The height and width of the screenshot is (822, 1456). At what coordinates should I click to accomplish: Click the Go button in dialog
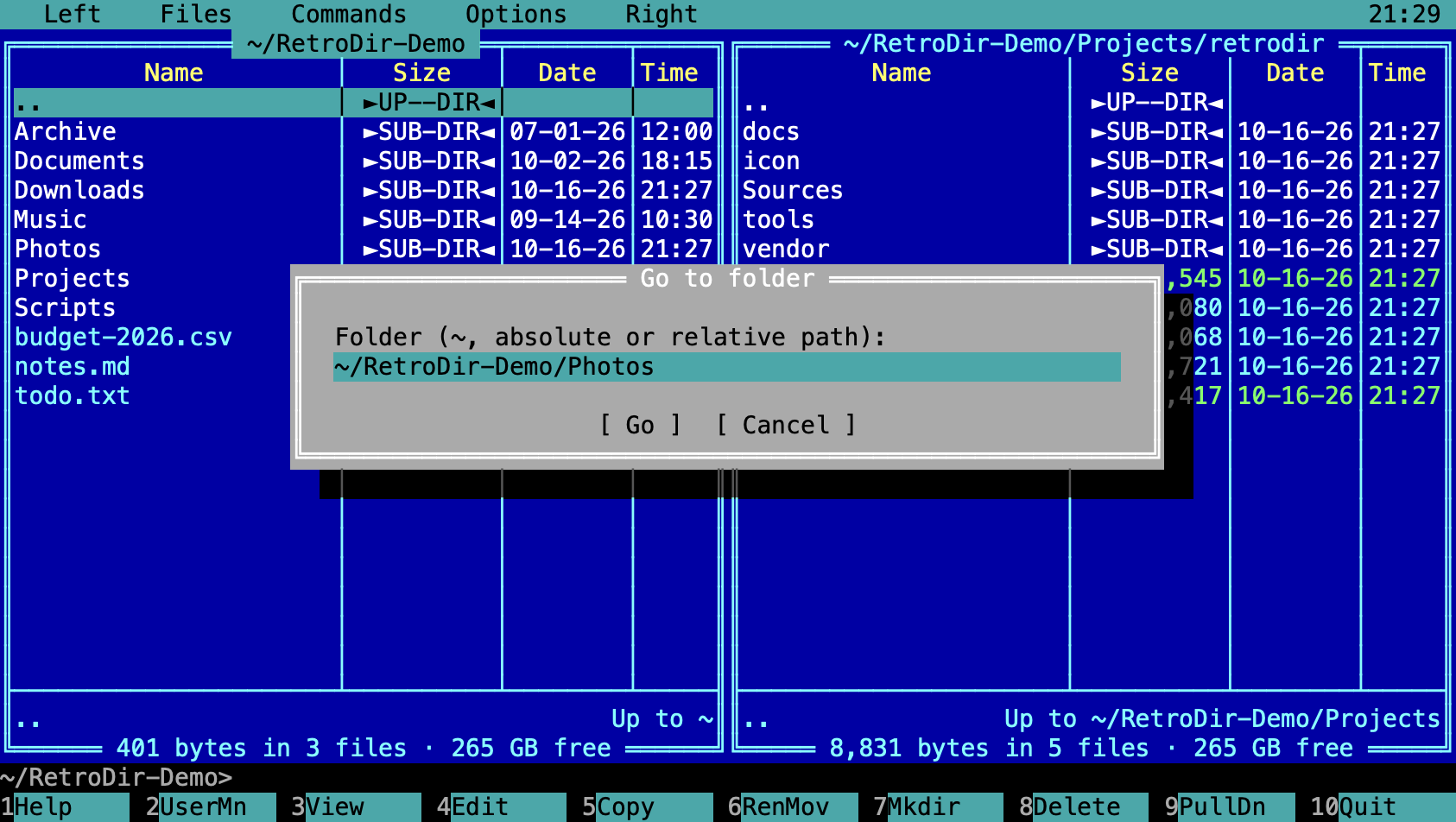pyautogui.click(x=641, y=425)
